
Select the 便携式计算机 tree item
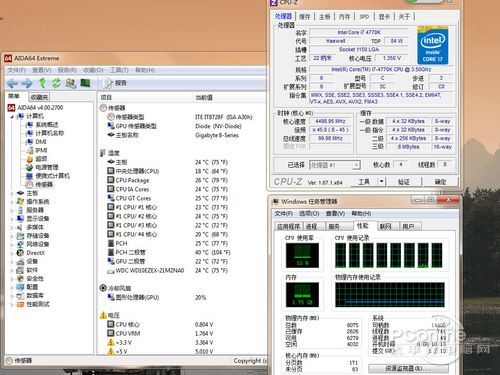tap(52, 176)
